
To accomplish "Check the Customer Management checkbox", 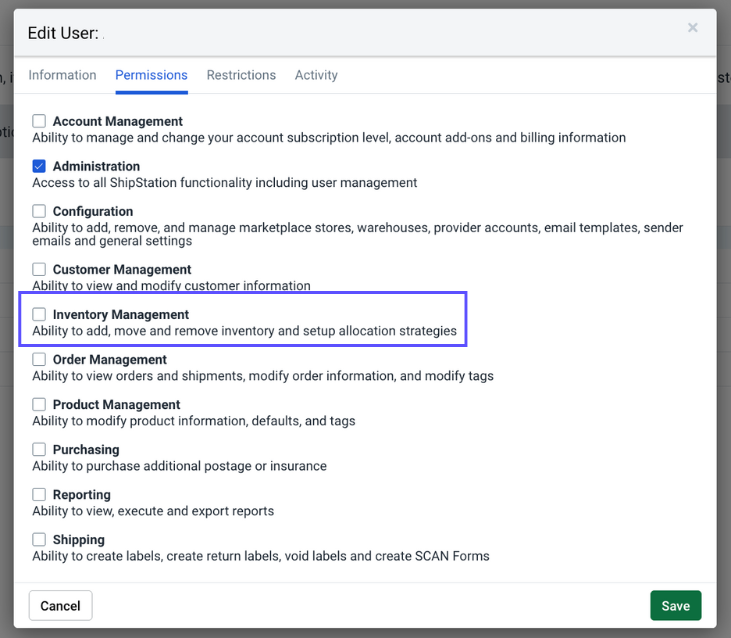I will (39, 269).
